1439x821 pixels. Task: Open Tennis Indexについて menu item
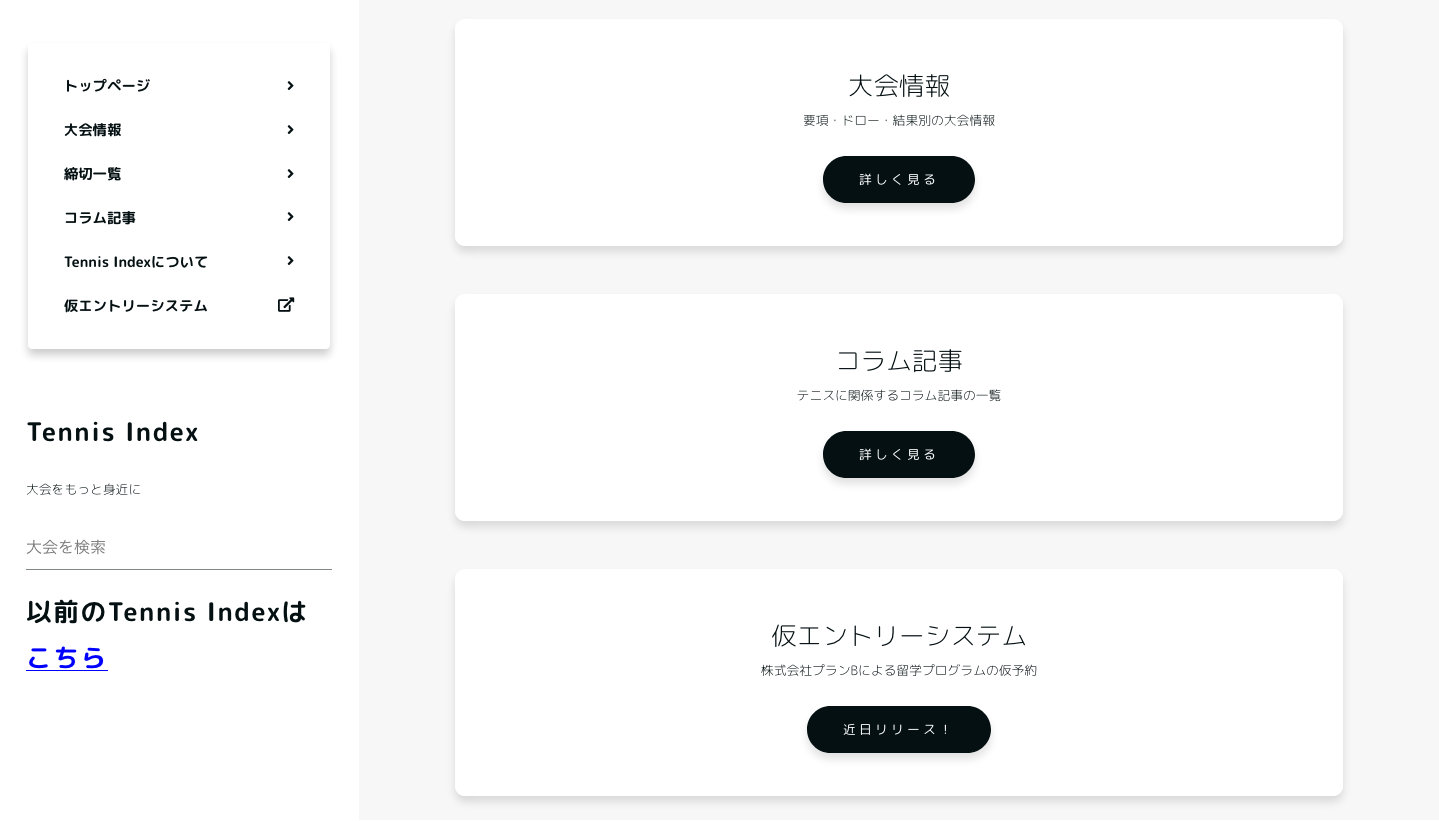pos(136,262)
